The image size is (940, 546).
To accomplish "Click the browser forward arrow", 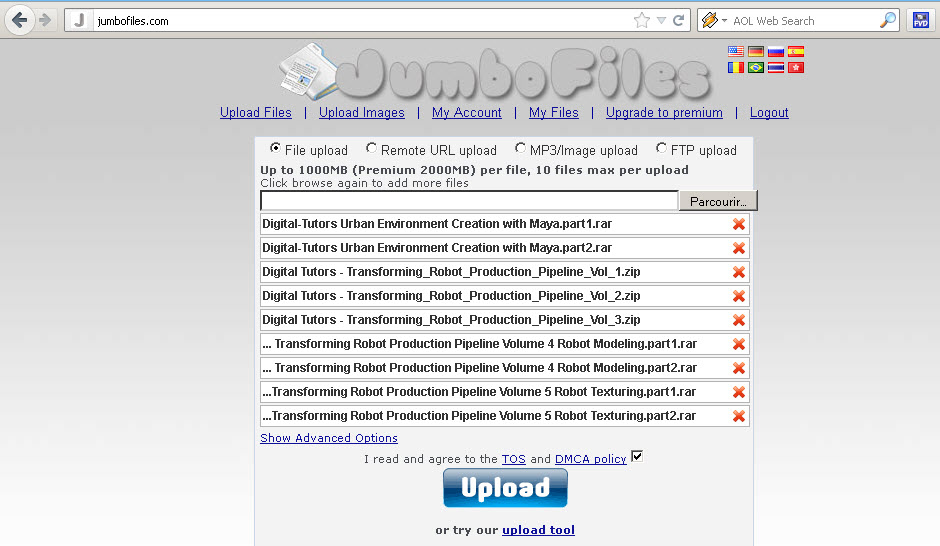I will pyautogui.click(x=45, y=20).
